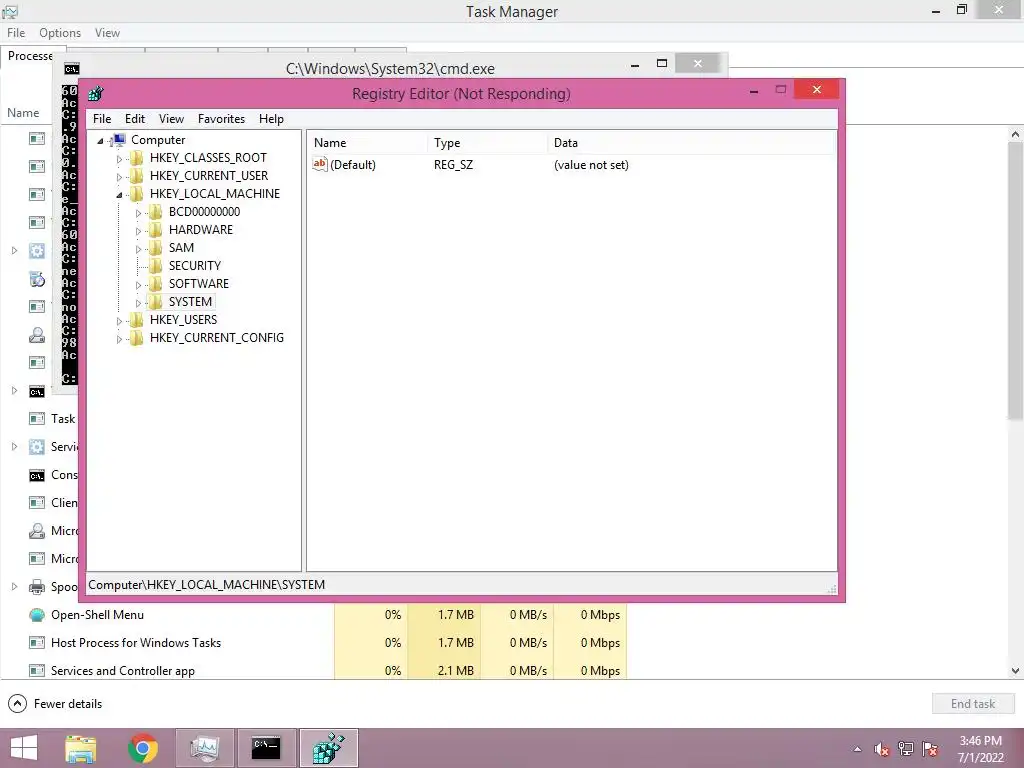
Task: Expand the HARDWARE key
Action: 138,231
